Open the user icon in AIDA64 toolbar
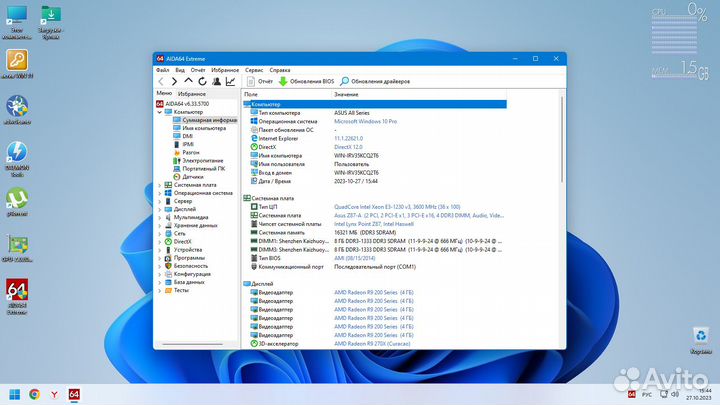This screenshot has height=405, width=720. [216, 81]
